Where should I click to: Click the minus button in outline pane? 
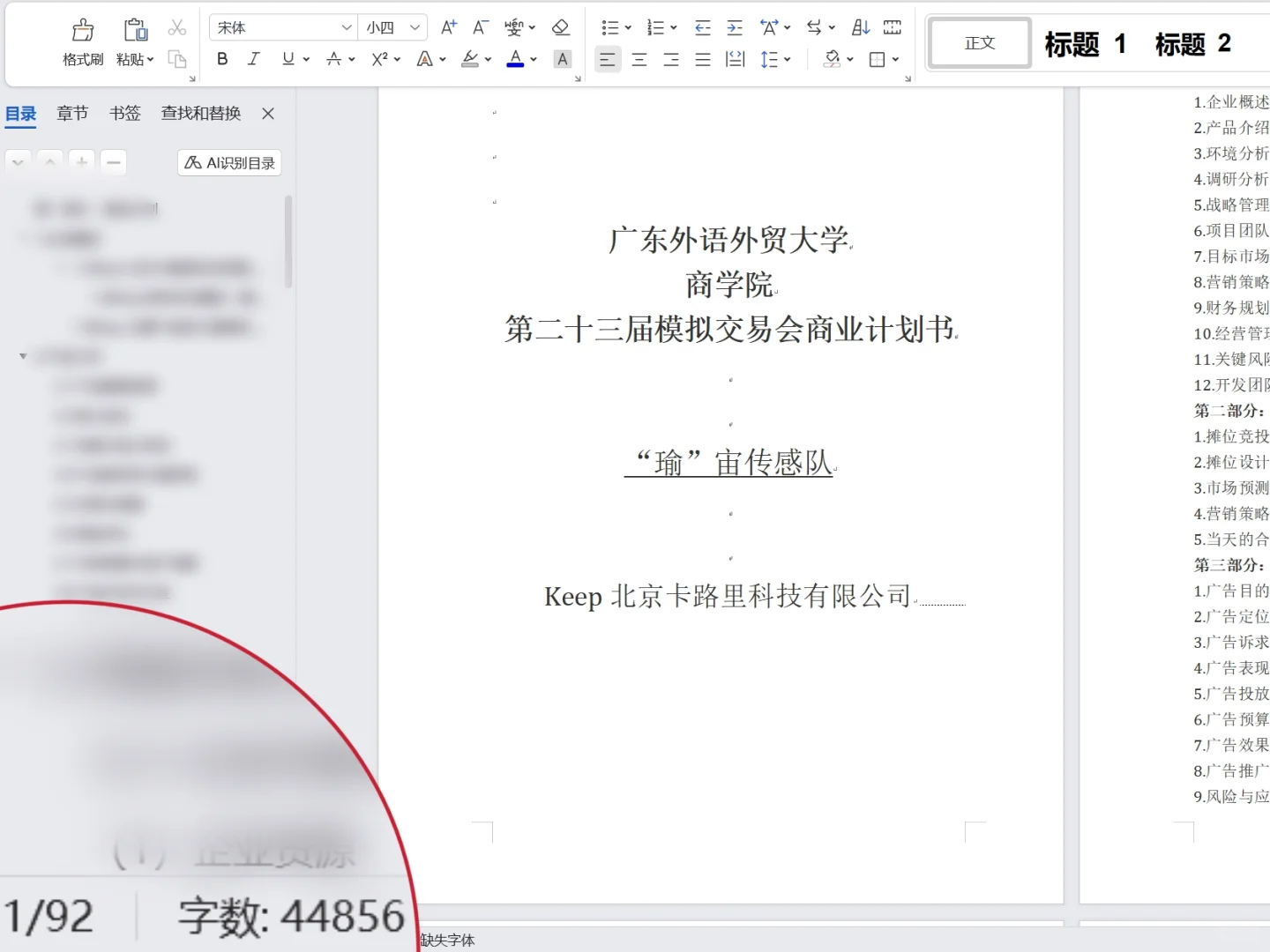(114, 162)
